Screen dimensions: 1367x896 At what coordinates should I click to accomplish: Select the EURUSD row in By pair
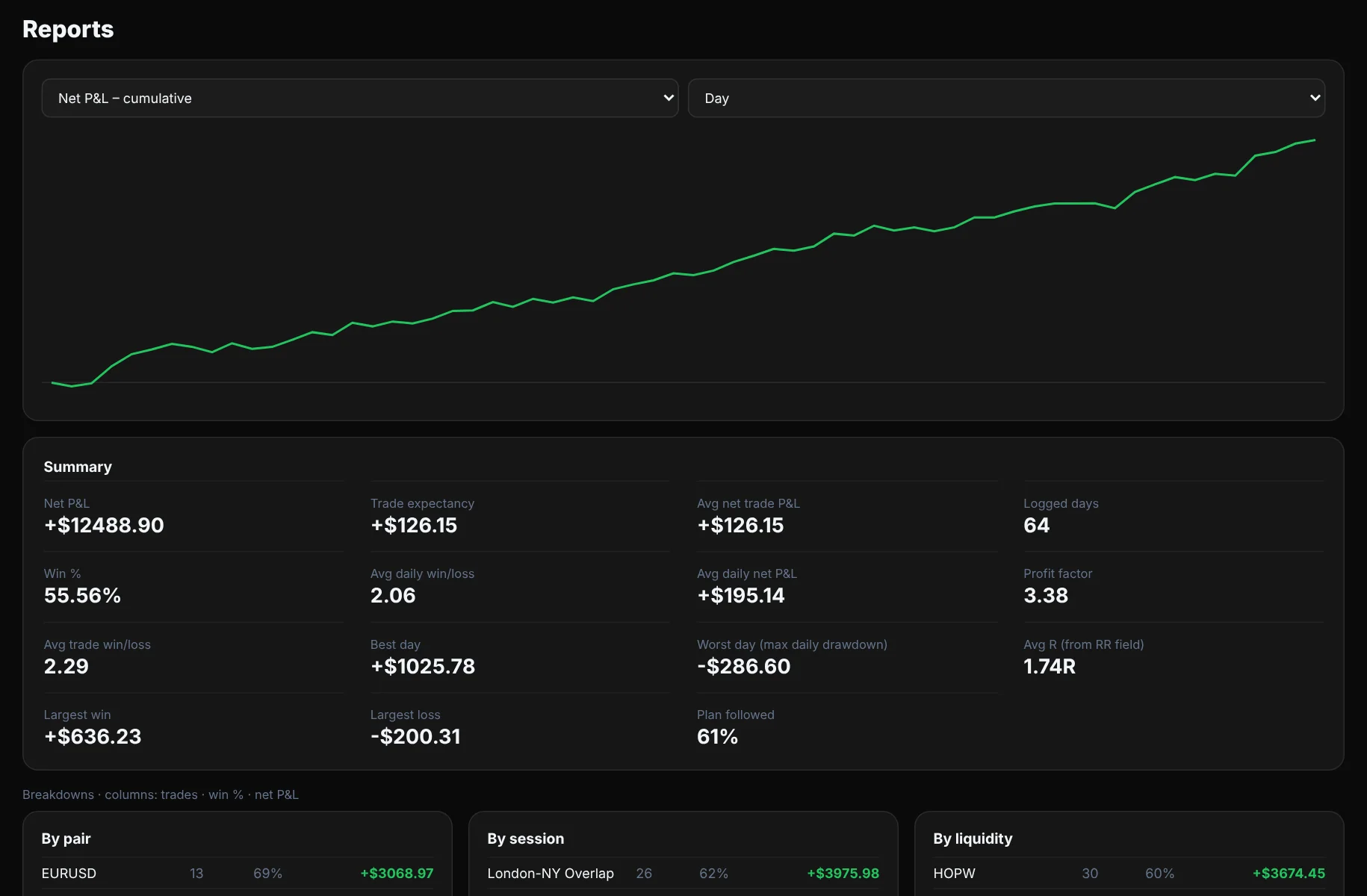point(238,874)
